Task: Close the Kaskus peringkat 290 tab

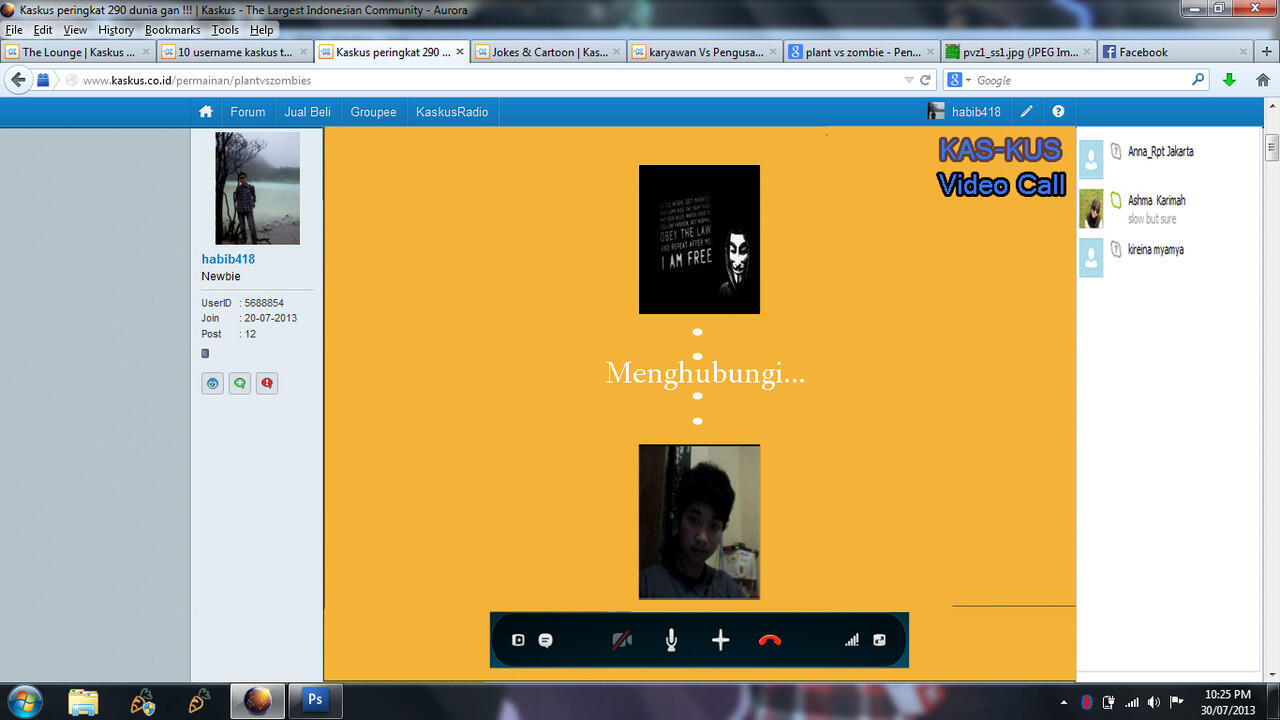Action: (458, 52)
